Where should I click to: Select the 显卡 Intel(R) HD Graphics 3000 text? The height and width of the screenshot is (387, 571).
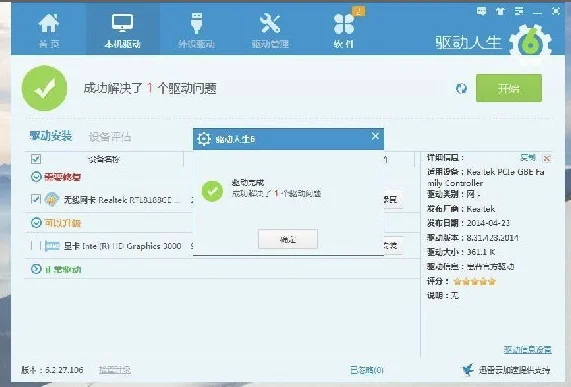click(x=122, y=246)
